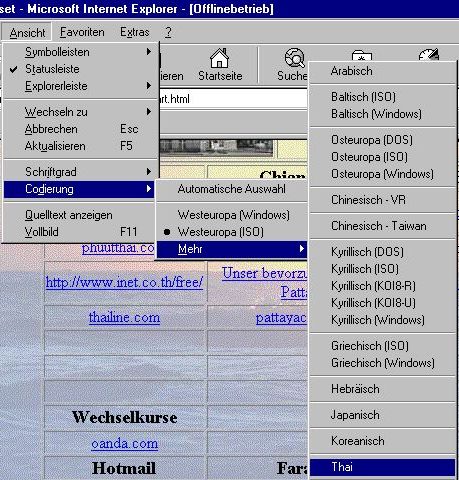The height and width of the screenshot is (480, 459).
Task: Select Baltisch (ISO) encoding
Action: pos(382,97)
